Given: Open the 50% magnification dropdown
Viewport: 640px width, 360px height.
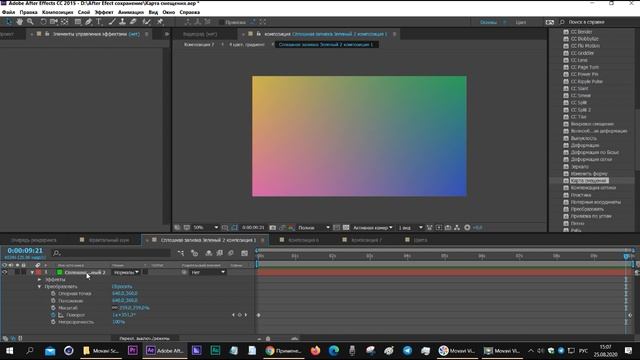Looking at the screenshot, I should [x=206, y=227].
